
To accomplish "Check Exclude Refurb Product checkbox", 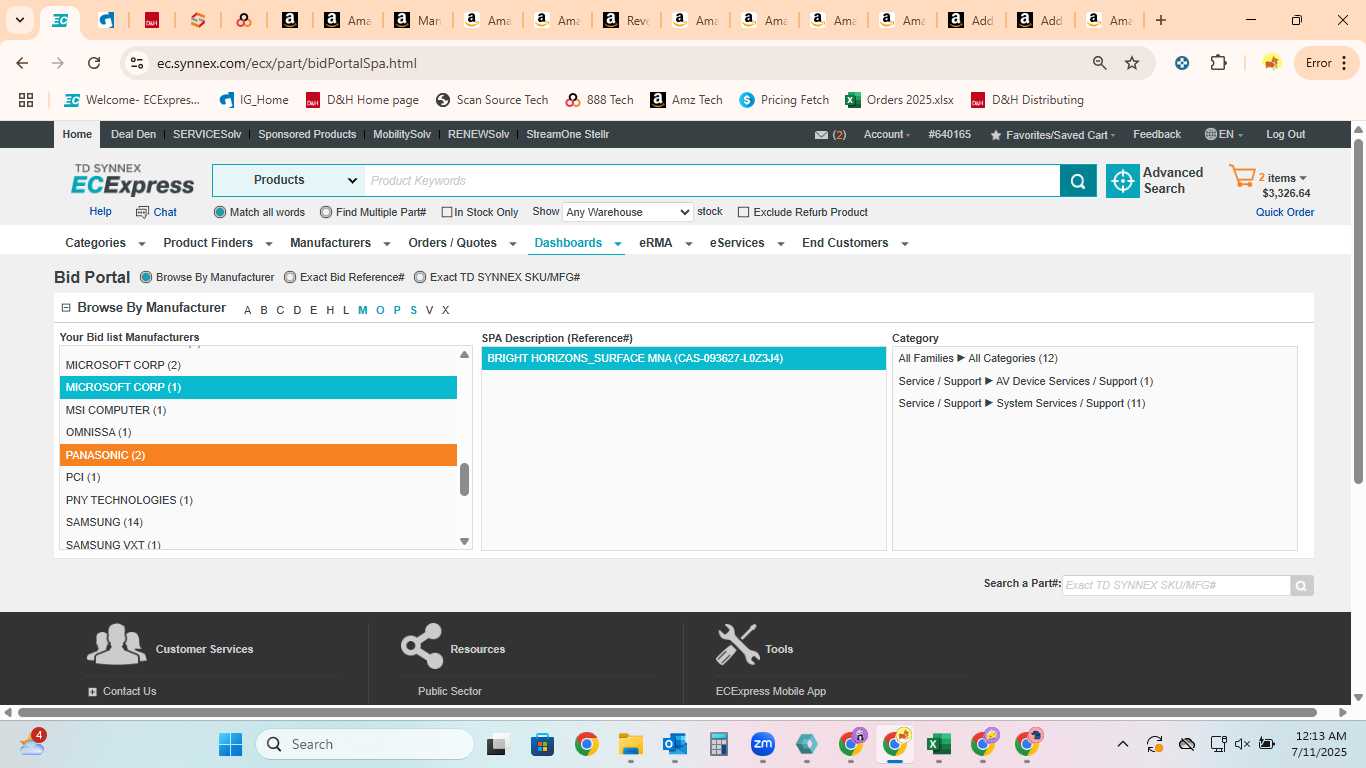I will click(743, 212).
